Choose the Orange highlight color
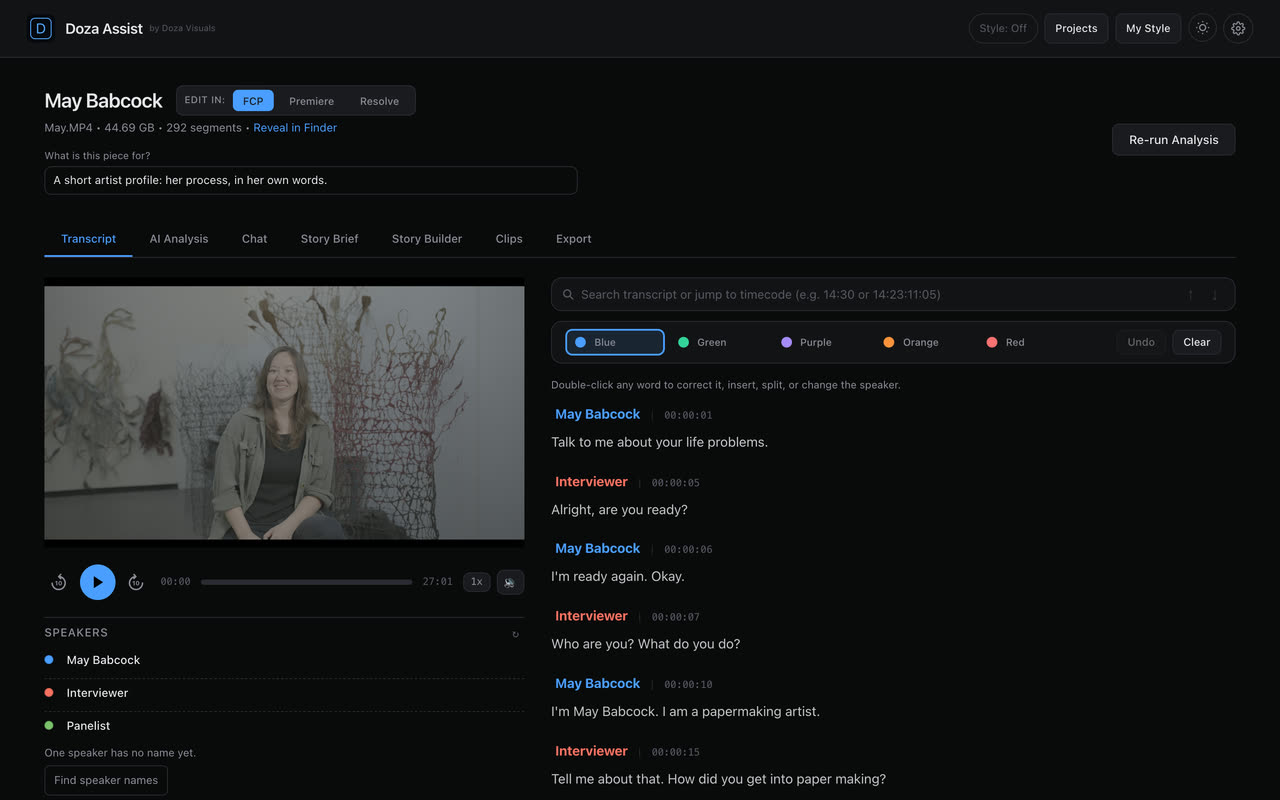 tap(911, 342)
